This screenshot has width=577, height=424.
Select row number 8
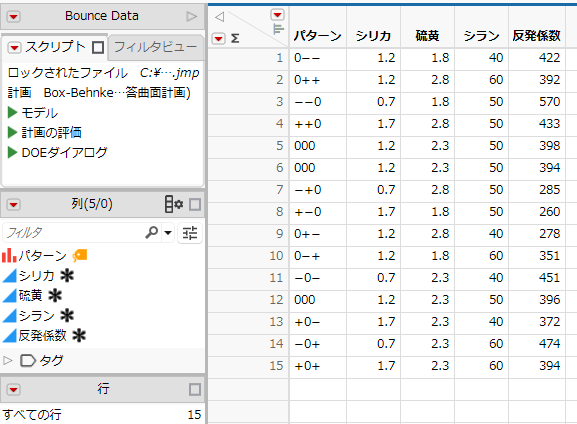click(x=280, y=212)
